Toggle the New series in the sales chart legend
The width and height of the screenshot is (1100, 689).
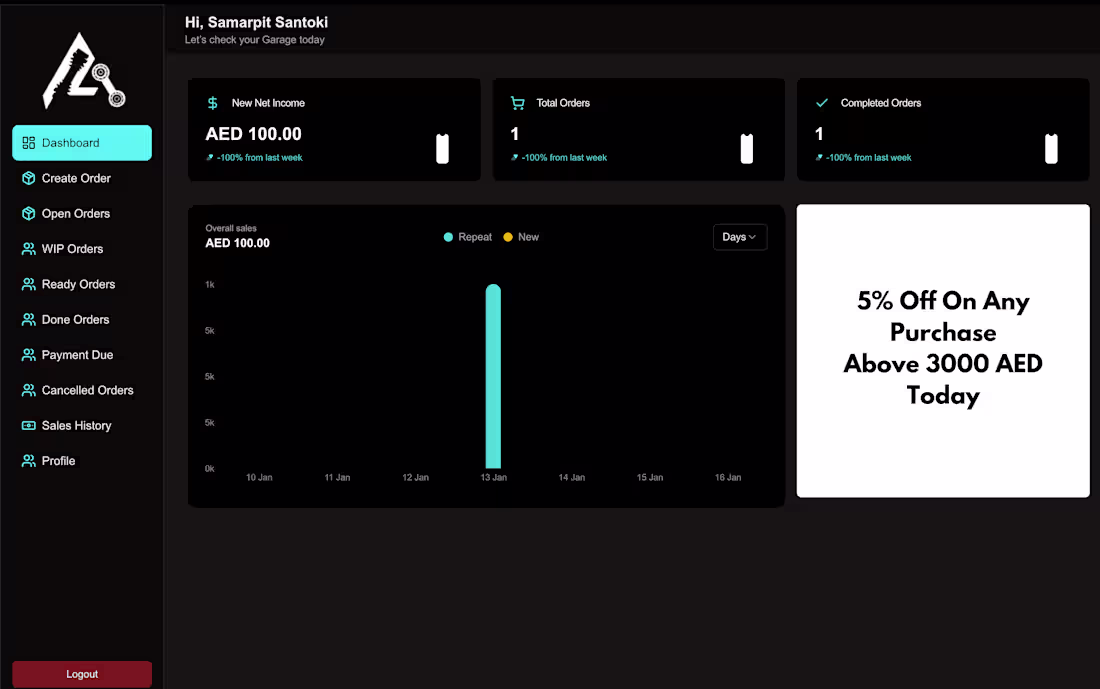click(521, 237)
